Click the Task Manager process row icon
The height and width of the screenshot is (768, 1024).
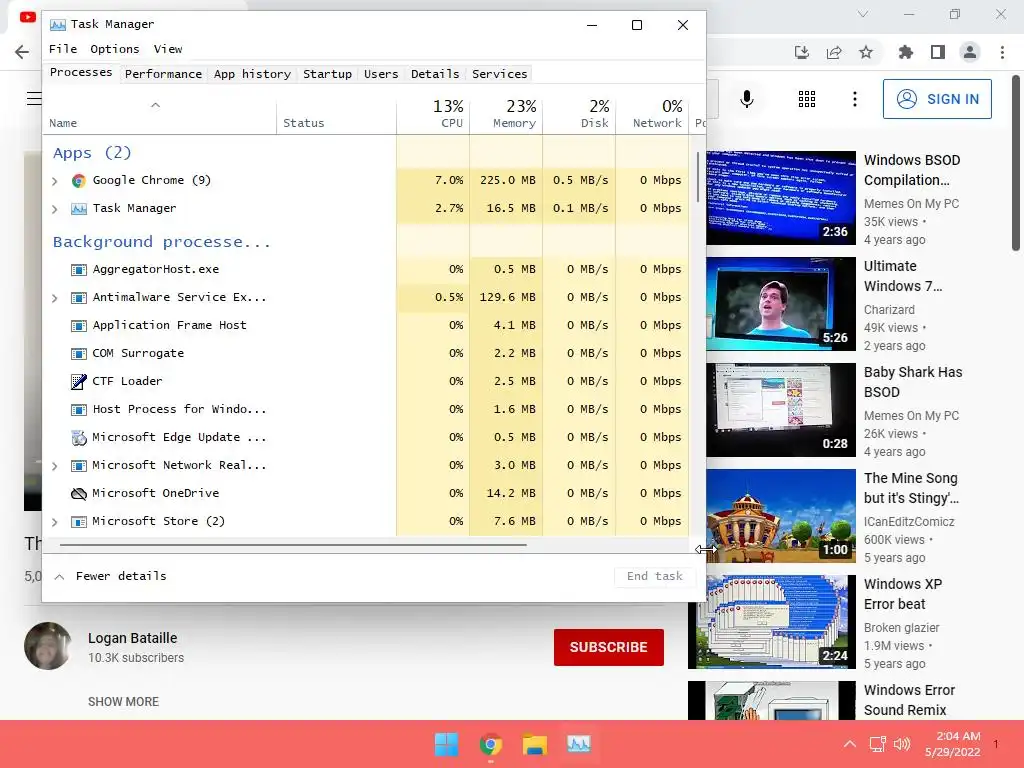79,209
